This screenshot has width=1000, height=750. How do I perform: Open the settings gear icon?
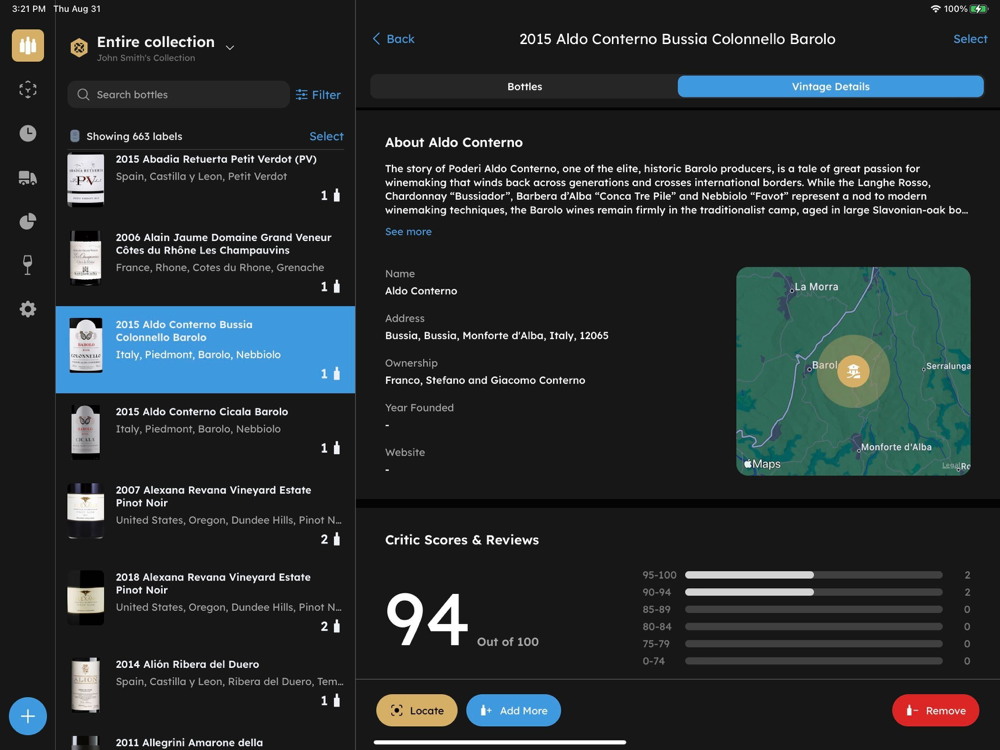[27, 309]
